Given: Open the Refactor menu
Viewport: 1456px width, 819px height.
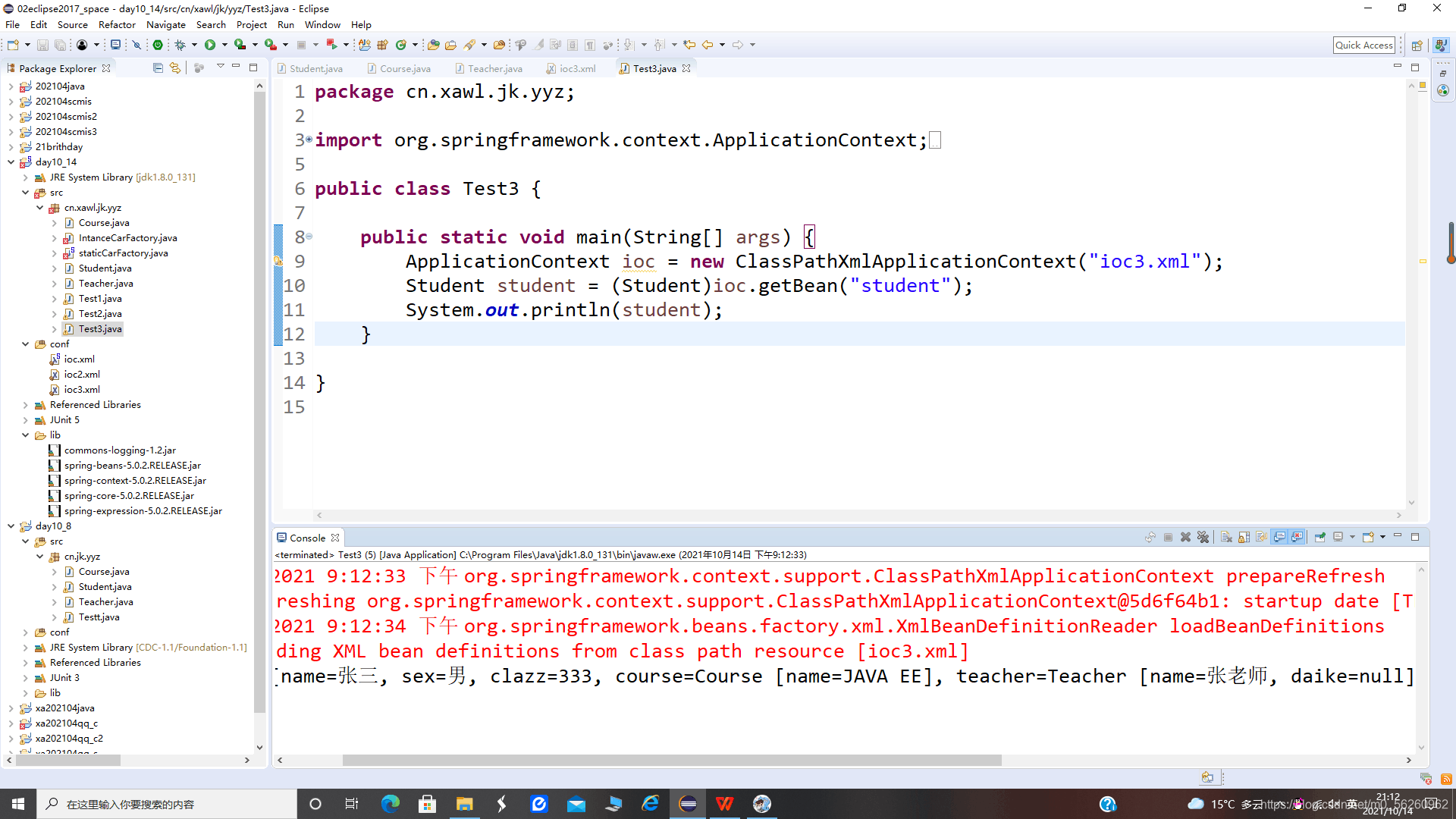Looking at the screenshot, I should (x=117, y=24).
